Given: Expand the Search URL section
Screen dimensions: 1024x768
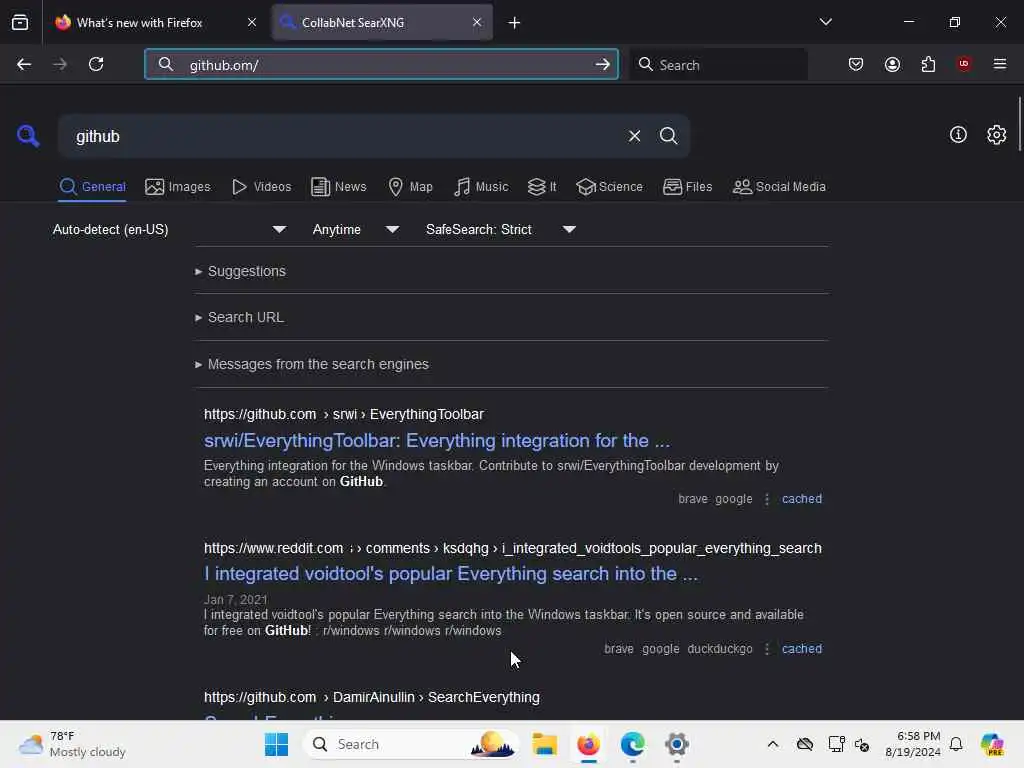Looking at the screenshot, I should click(240, 317).
